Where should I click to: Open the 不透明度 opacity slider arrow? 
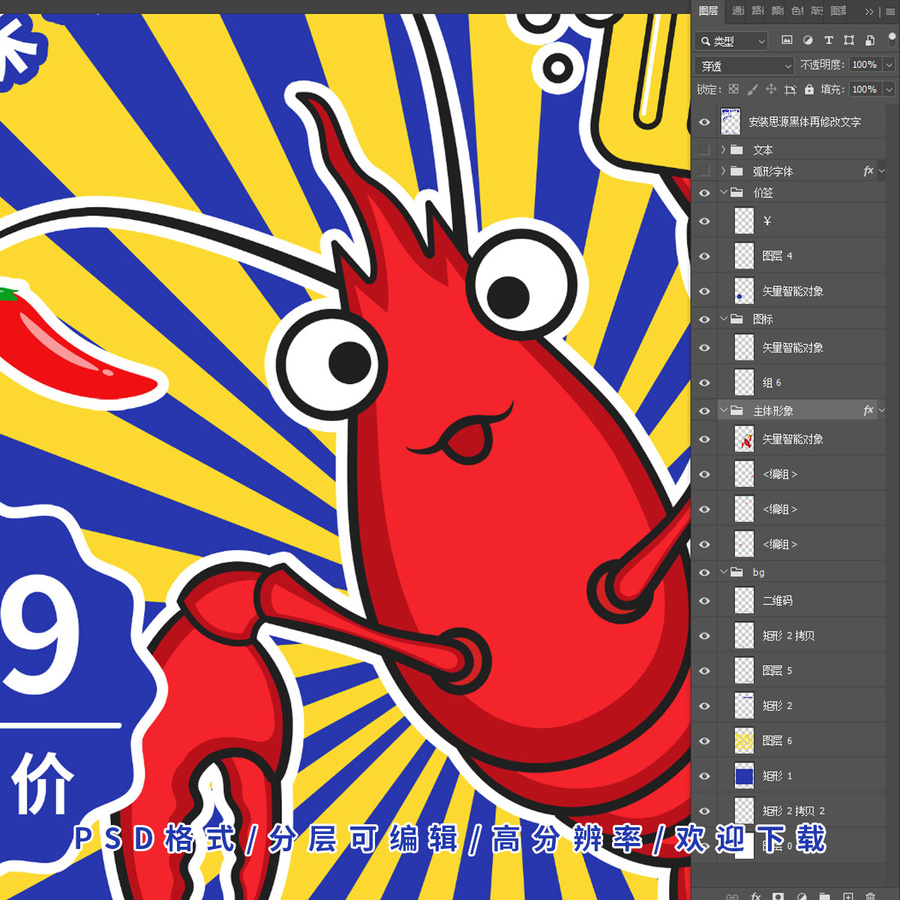889,65
